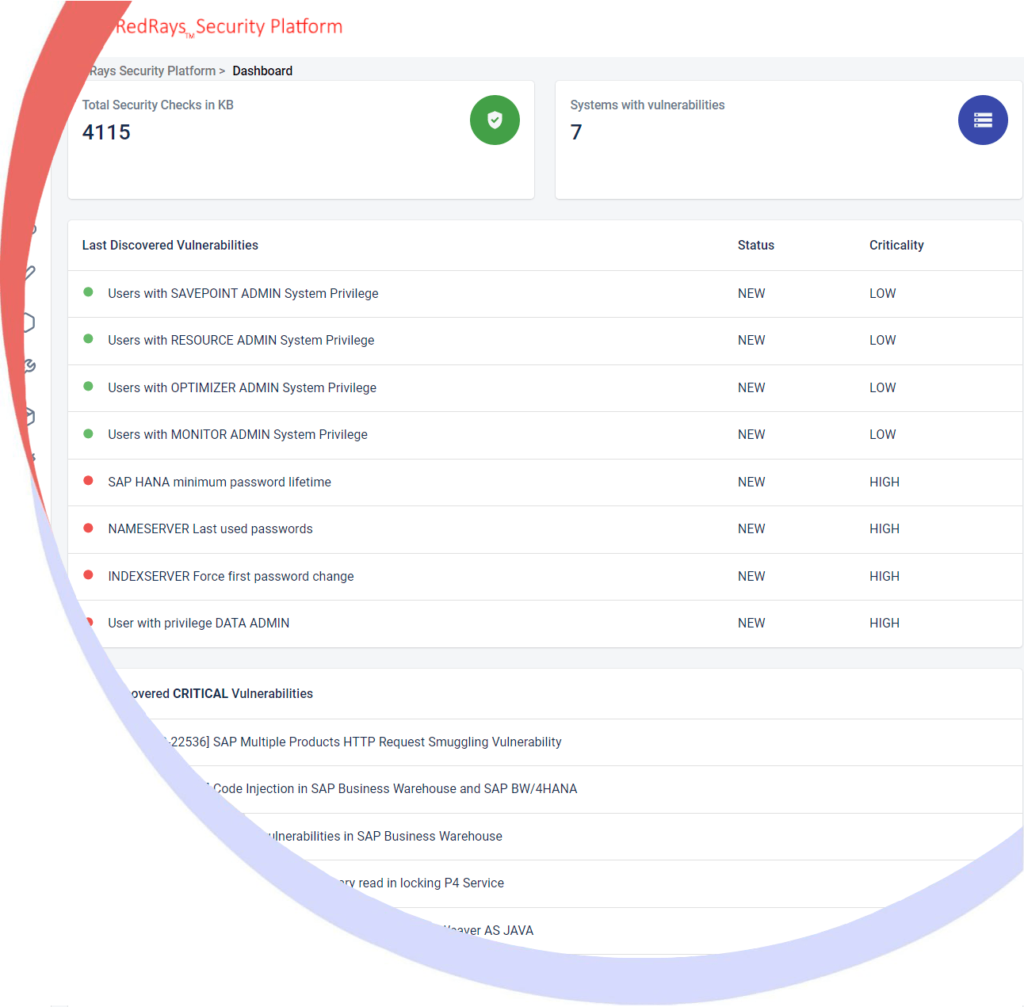This screenshot has width=1024, height=1007.
Task: Open the AS JAVA vulnerability entry
Action: pos(488,930)
